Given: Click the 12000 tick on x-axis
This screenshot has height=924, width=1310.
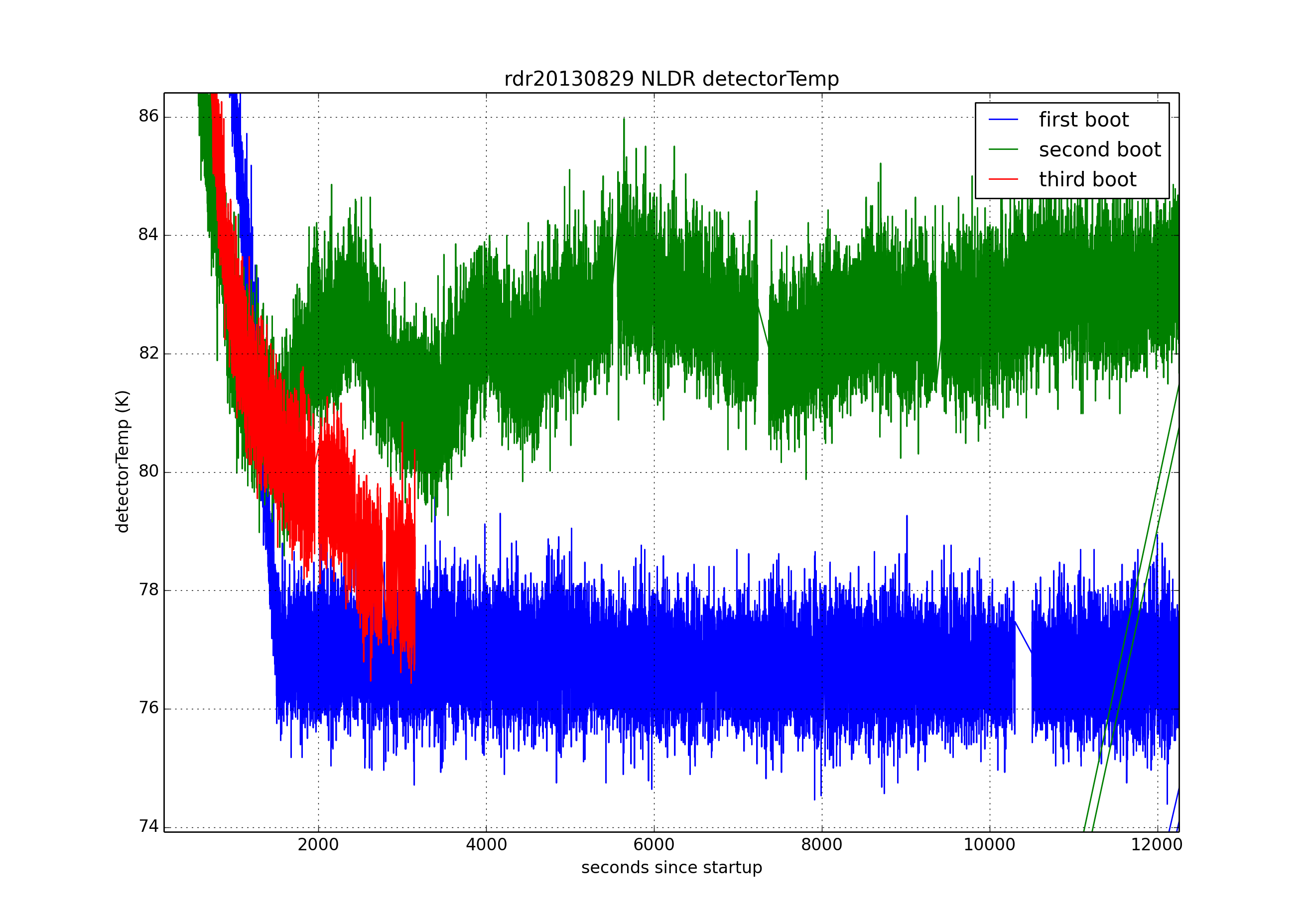Looking at the screenshot, I should coord(1157,845).
